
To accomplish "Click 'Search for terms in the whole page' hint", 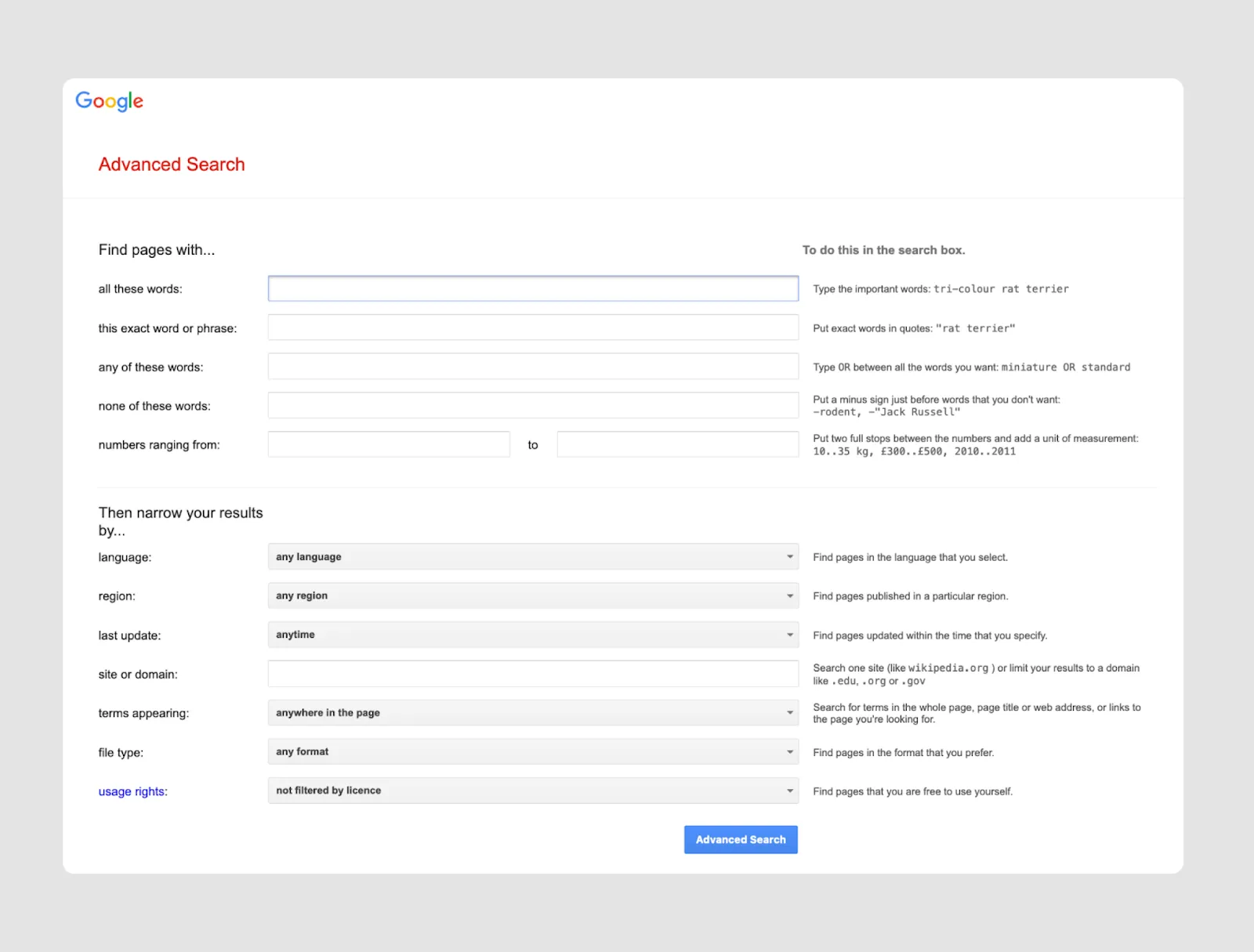I will point(977,713).
